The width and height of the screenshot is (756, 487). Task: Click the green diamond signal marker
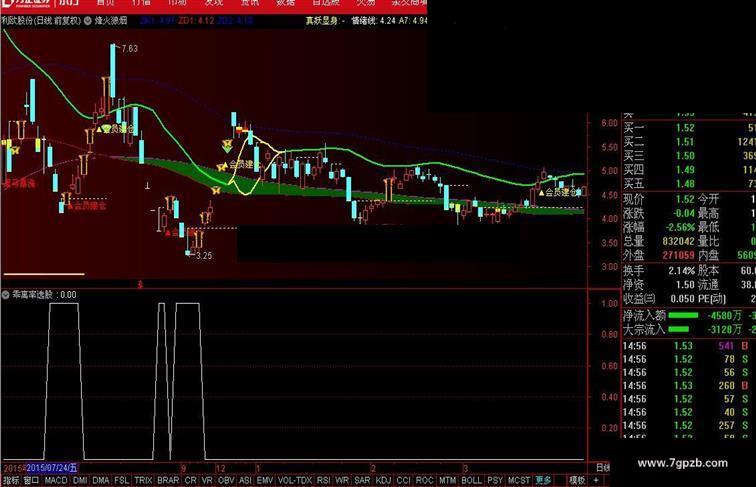coord(227,150)
